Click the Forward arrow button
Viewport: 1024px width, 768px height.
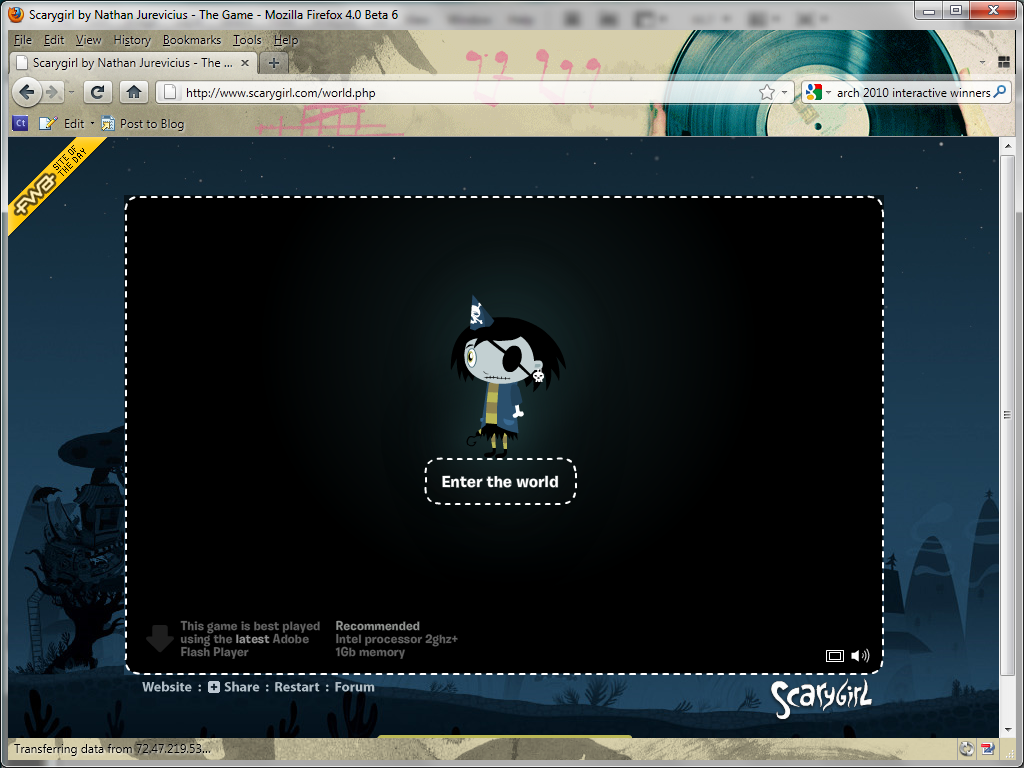54,92
